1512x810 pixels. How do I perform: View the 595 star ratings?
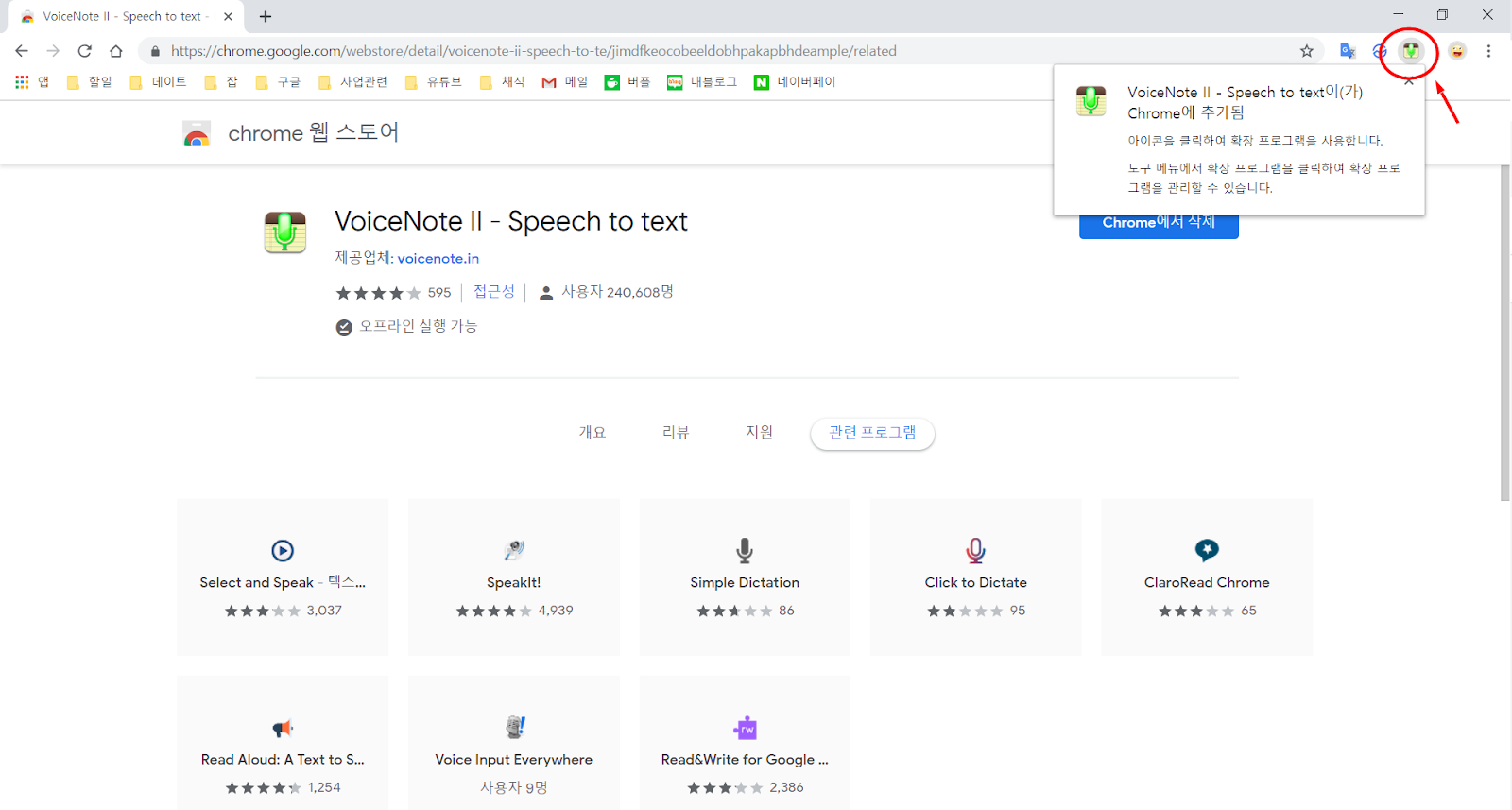pyautogui.click(x=393, y=293)
